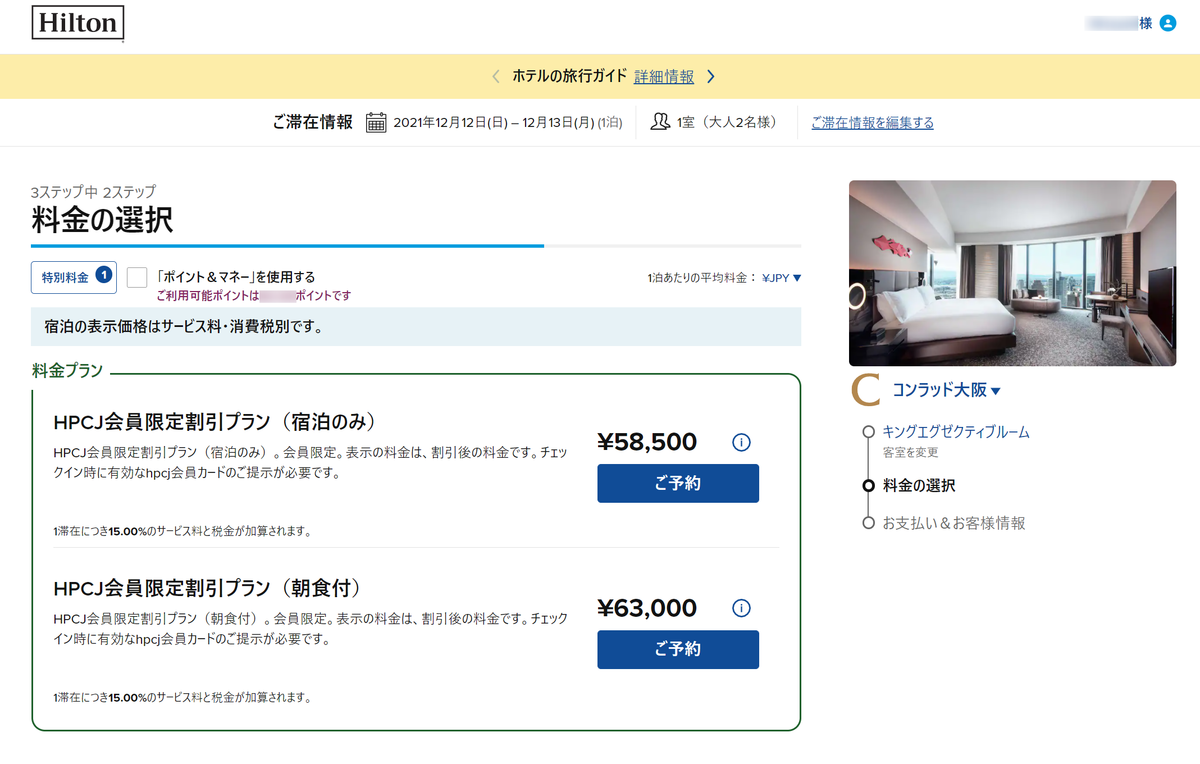1200x764 pixels.
Task: Select the 料金の選択 step
Action: [919, 486]
